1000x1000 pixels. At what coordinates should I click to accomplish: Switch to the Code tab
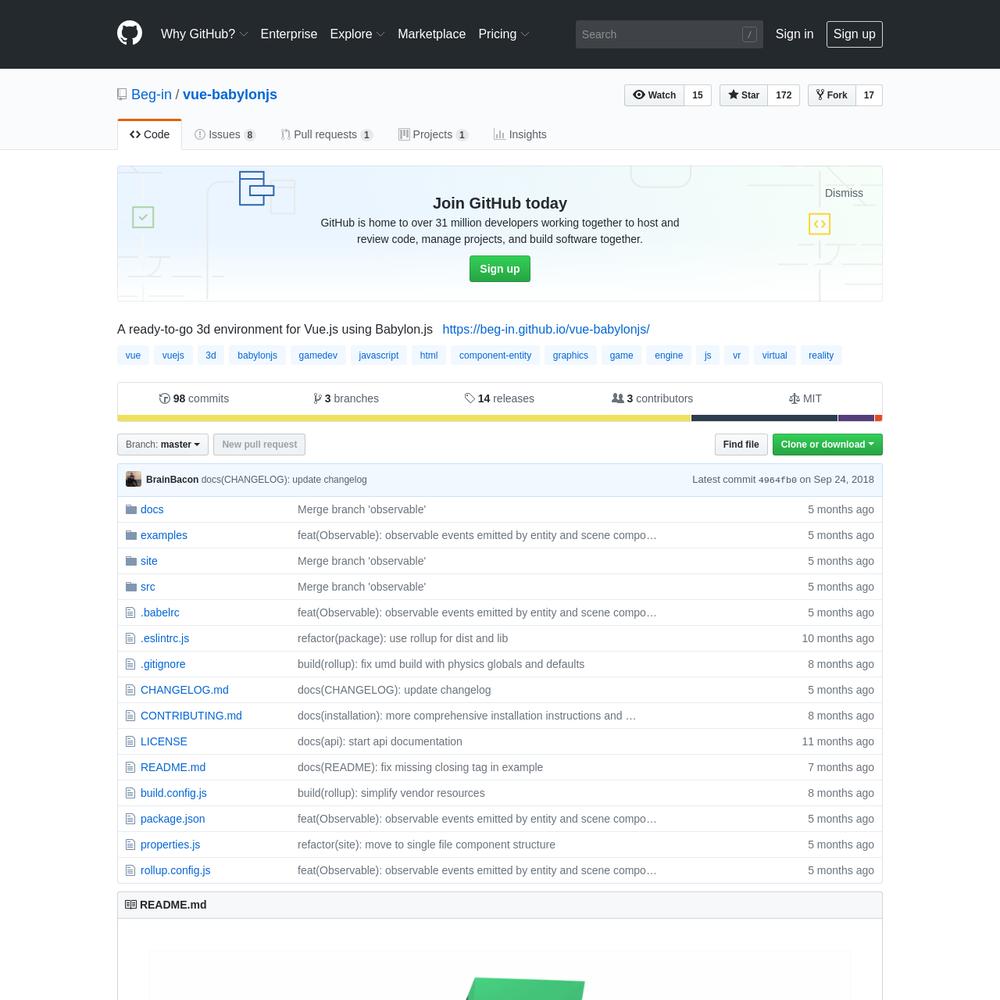tap(150, 135)
